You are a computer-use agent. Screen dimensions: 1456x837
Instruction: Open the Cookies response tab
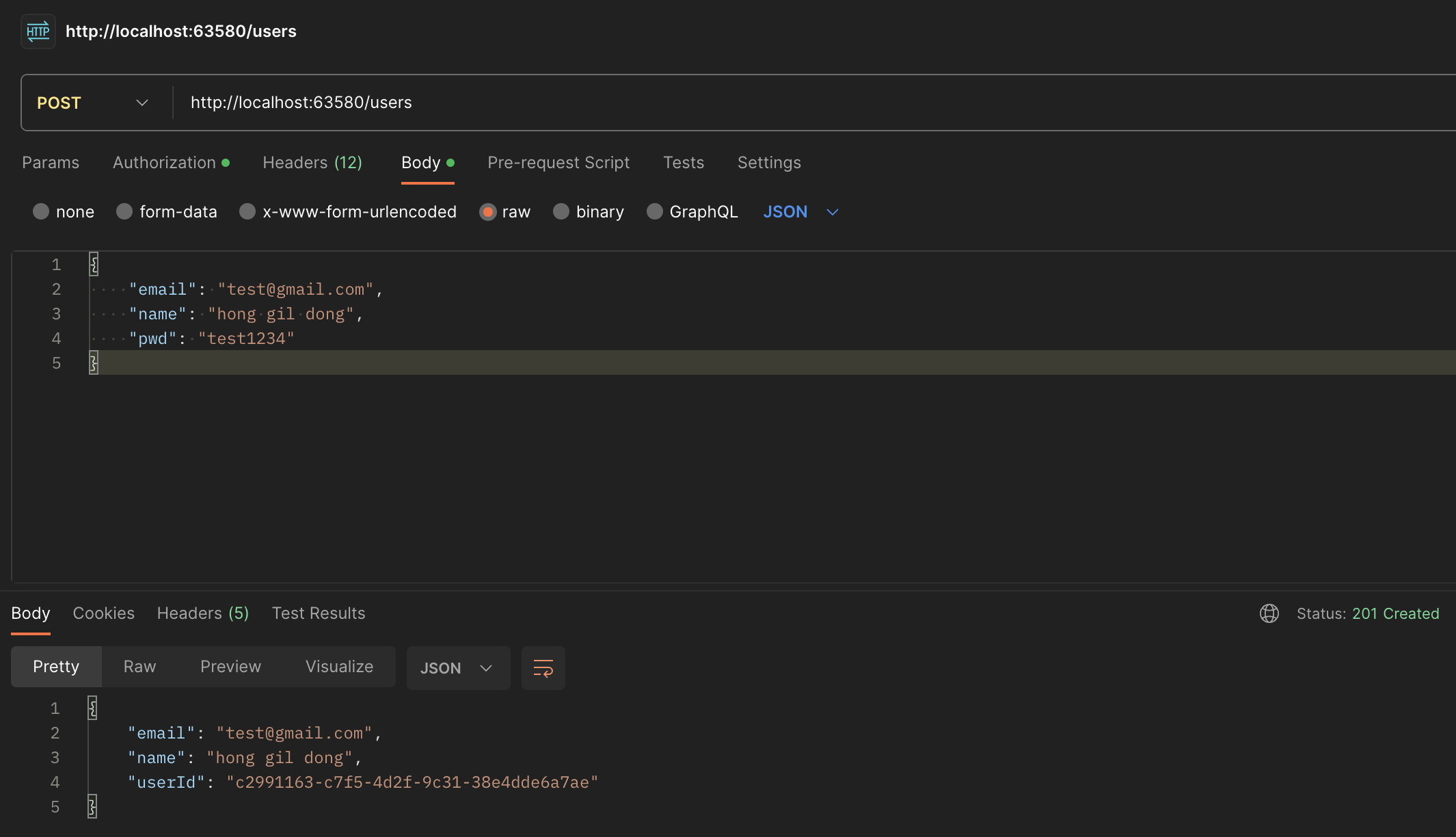(103, 613)
